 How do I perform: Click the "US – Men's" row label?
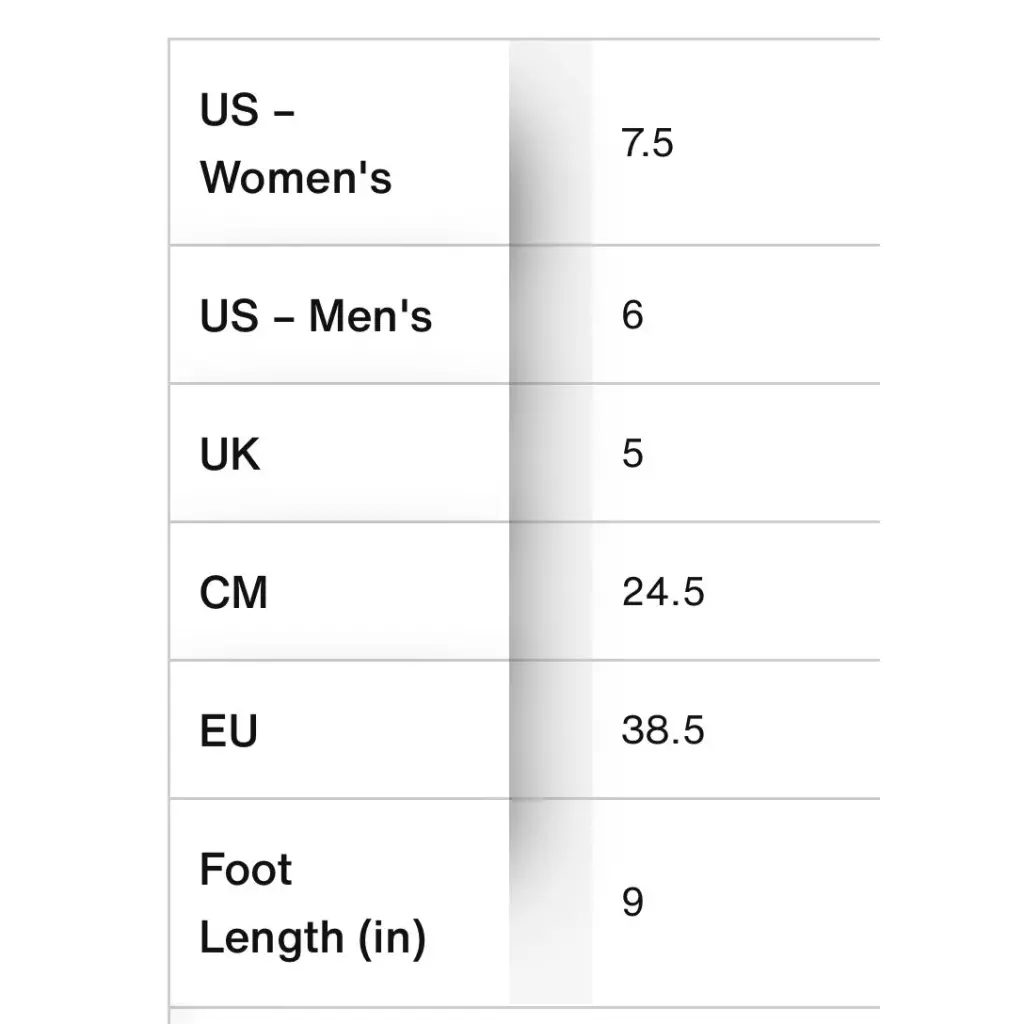(315, 316)
